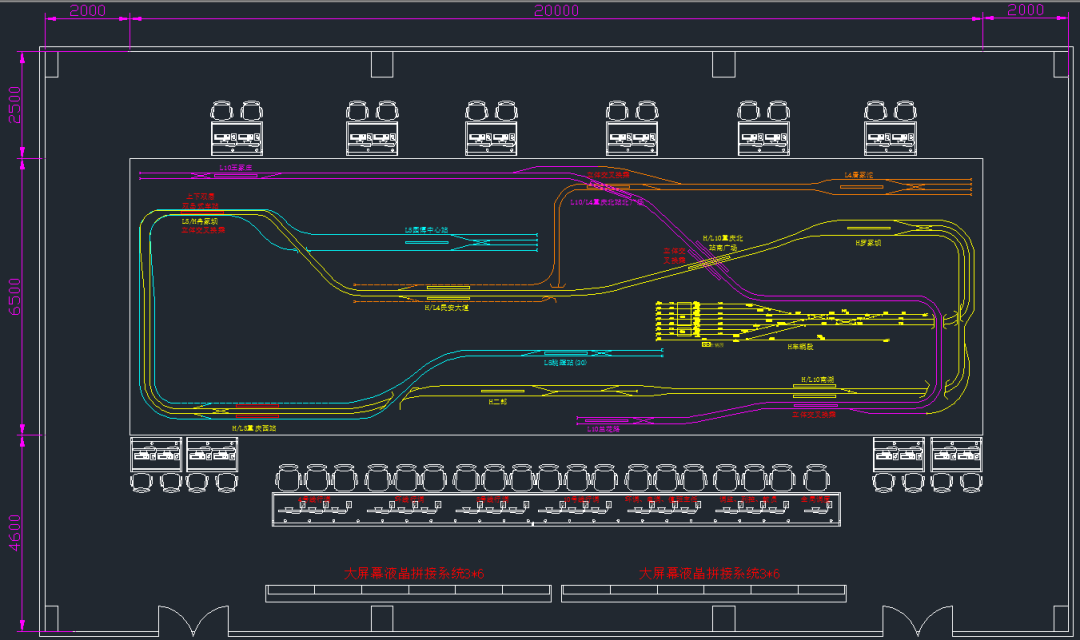Select the right 大屏幕液晶拼接系统3*6 label
Viewport: 1080px width, 640px height.
pyautogui.click(x=709, y=574)
